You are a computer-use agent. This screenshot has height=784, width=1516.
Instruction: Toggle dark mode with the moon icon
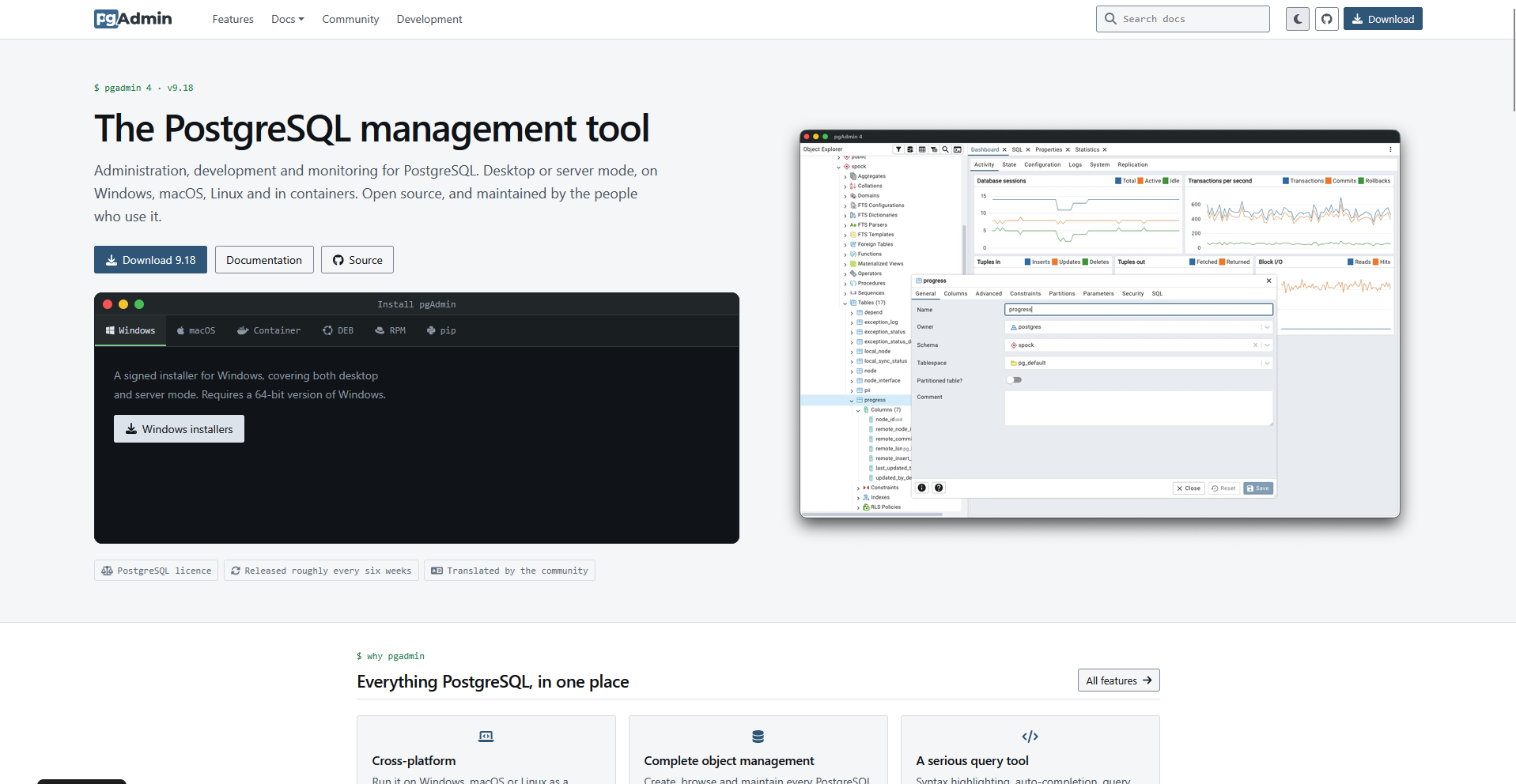pyautogui.click(x=1298, y=19)
